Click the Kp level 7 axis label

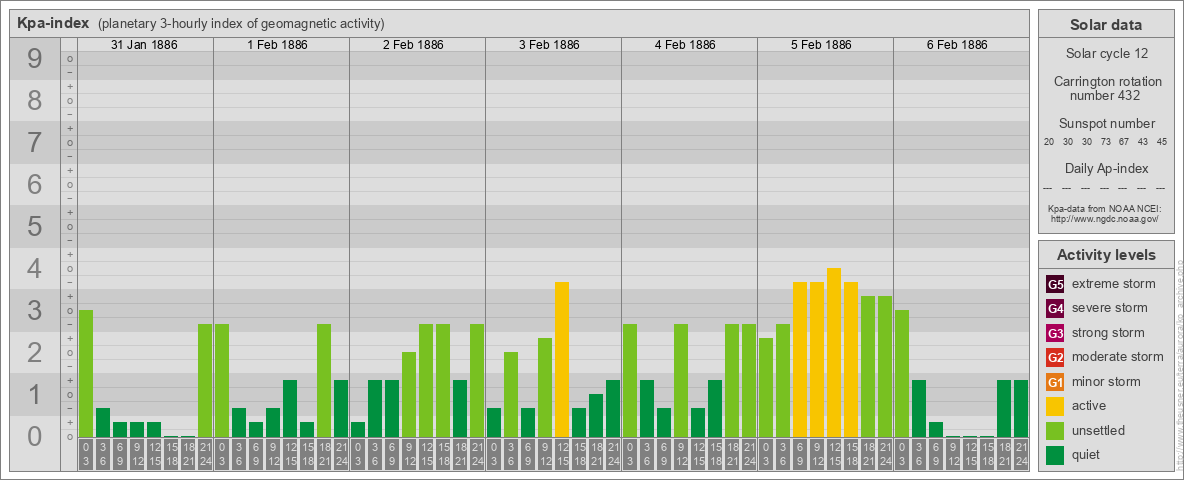click(x=35, y=143)
